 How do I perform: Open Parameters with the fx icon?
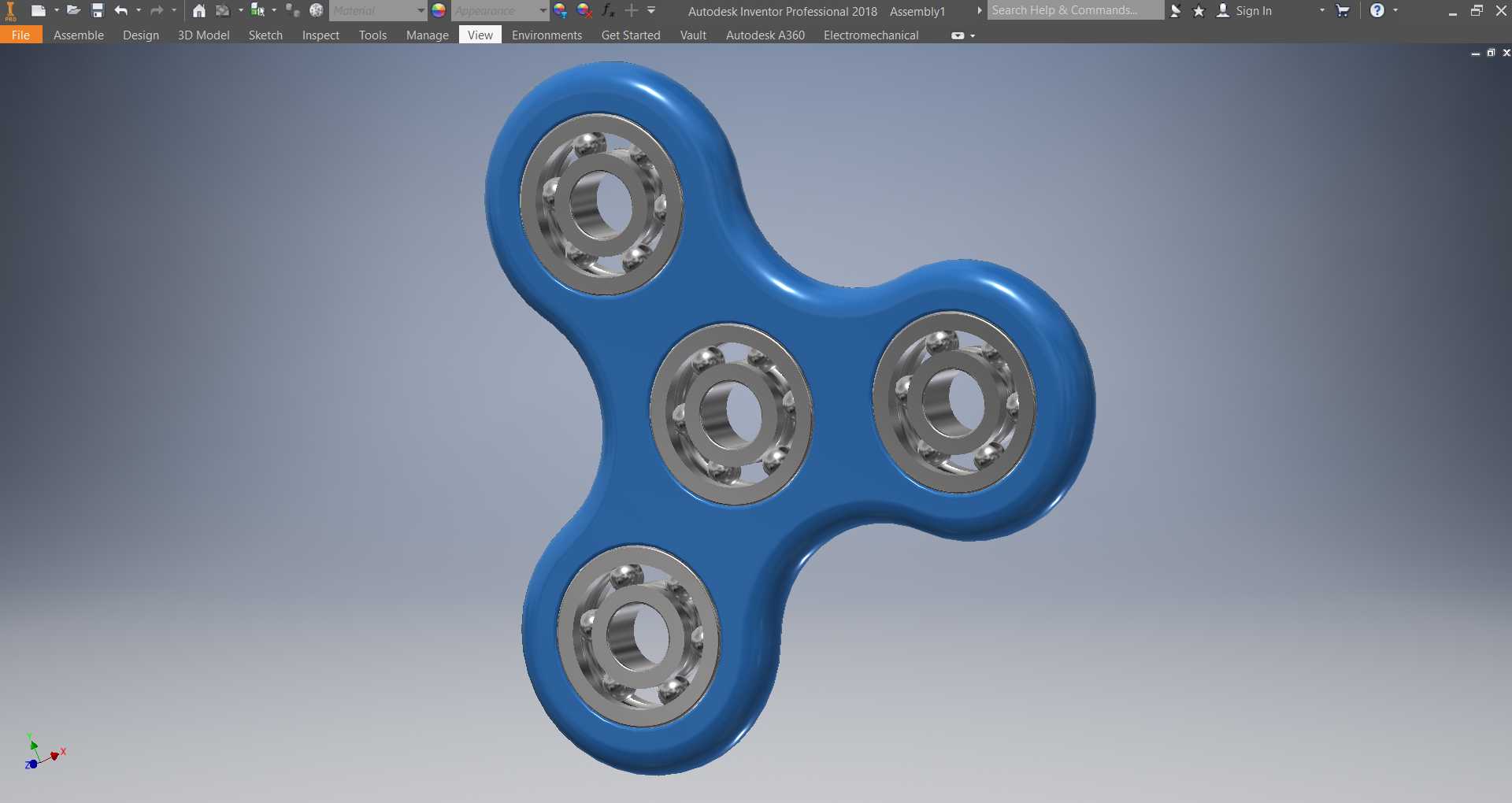pyautogui.click(x=608, y=10)
